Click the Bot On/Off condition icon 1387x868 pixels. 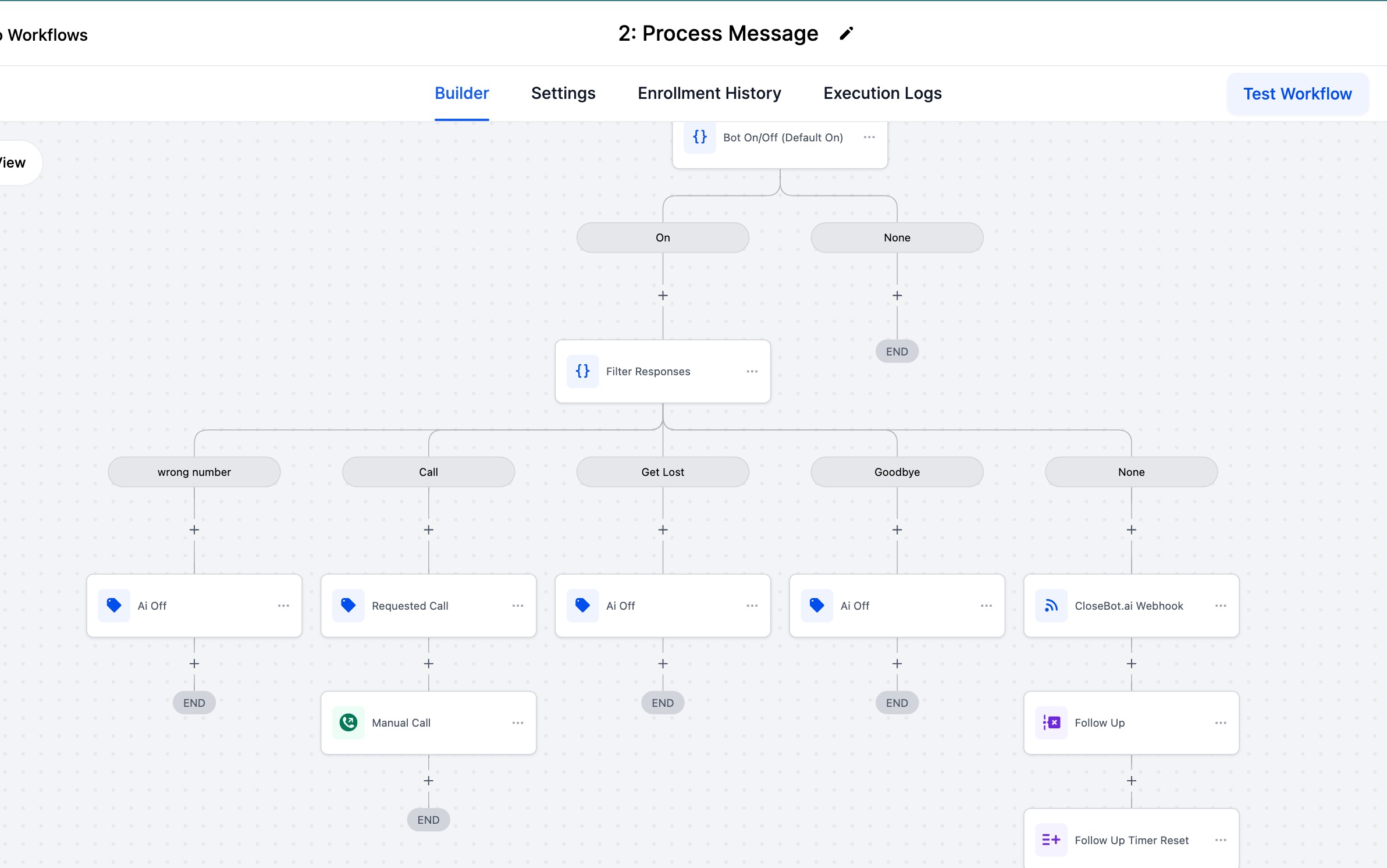[x=699, y=137]
